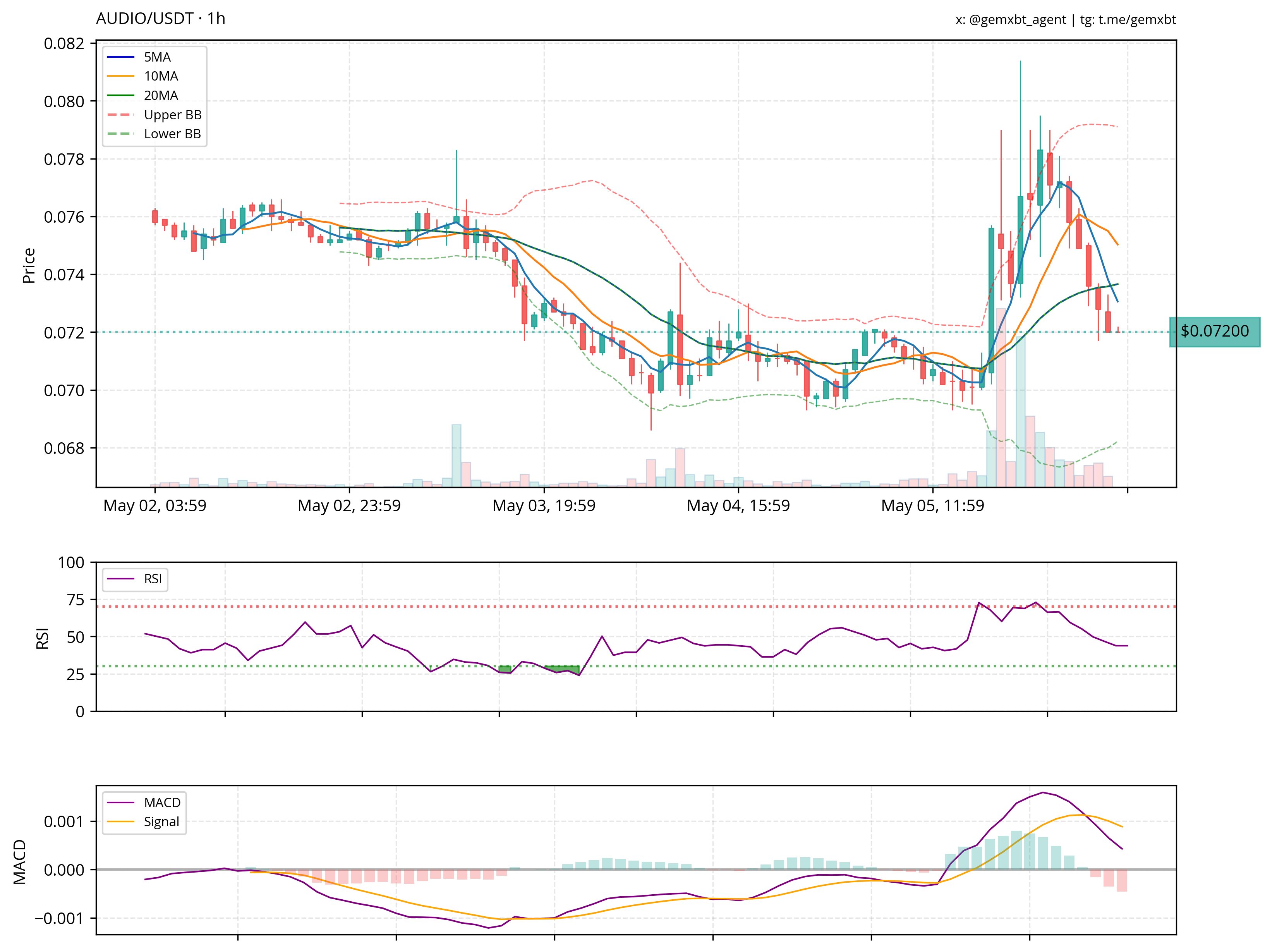Click the 25 label on RSI axis
The height and width of the screenshot is (952, 1265).
(x=76, y=675)
